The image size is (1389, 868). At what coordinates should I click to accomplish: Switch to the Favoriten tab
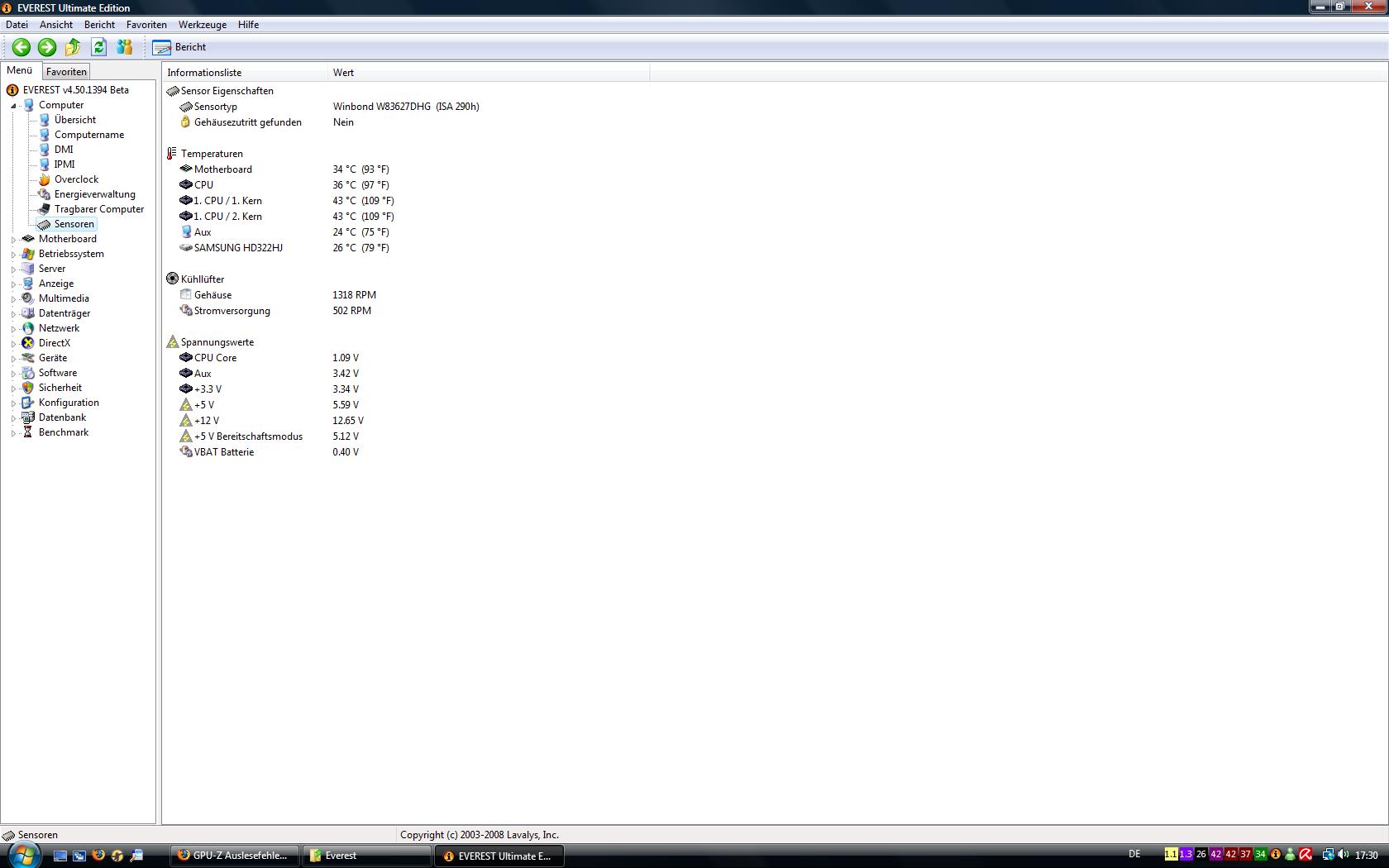pyautogui.click(x=66, y=72)
